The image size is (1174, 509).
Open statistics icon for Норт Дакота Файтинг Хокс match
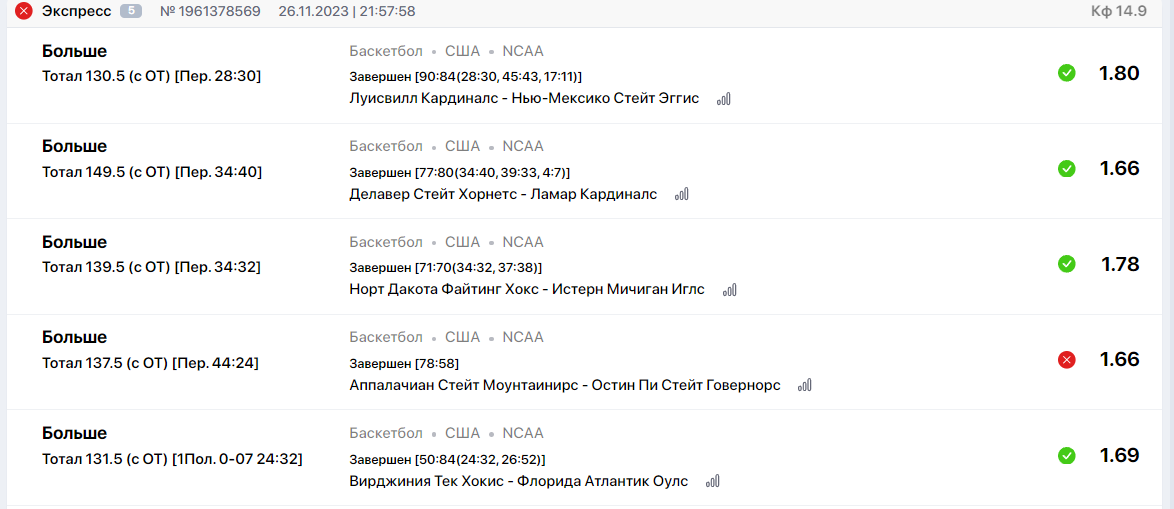(x=729, y=290)
